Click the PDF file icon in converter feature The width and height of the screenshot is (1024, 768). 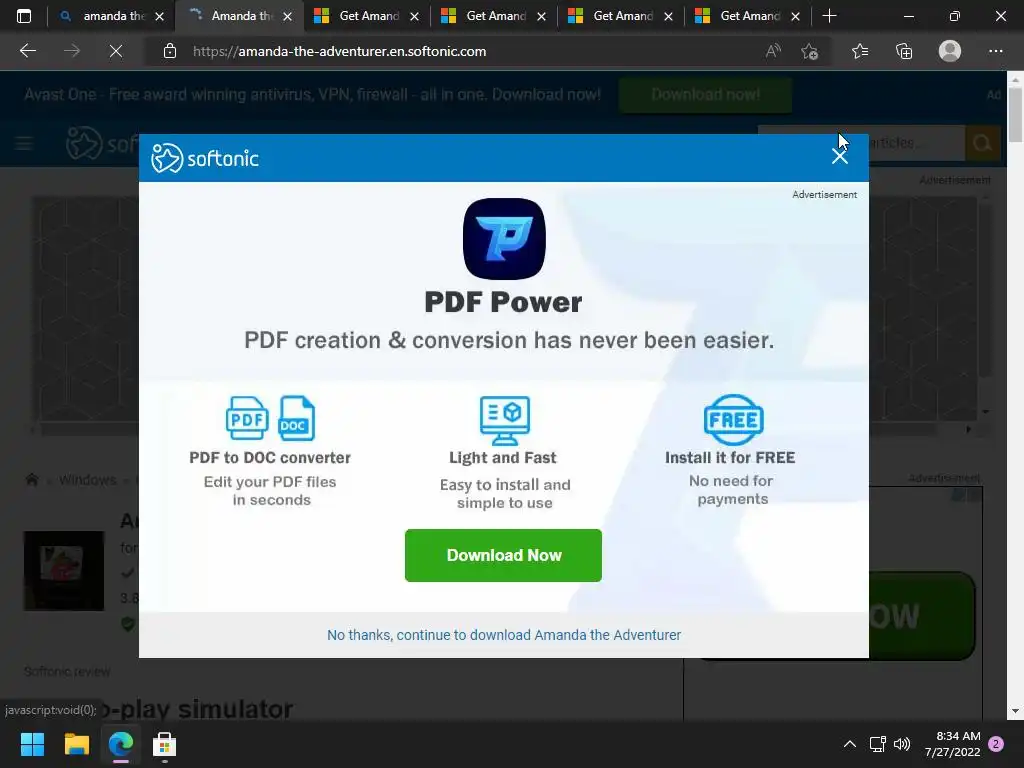click(x=247, y=418)
